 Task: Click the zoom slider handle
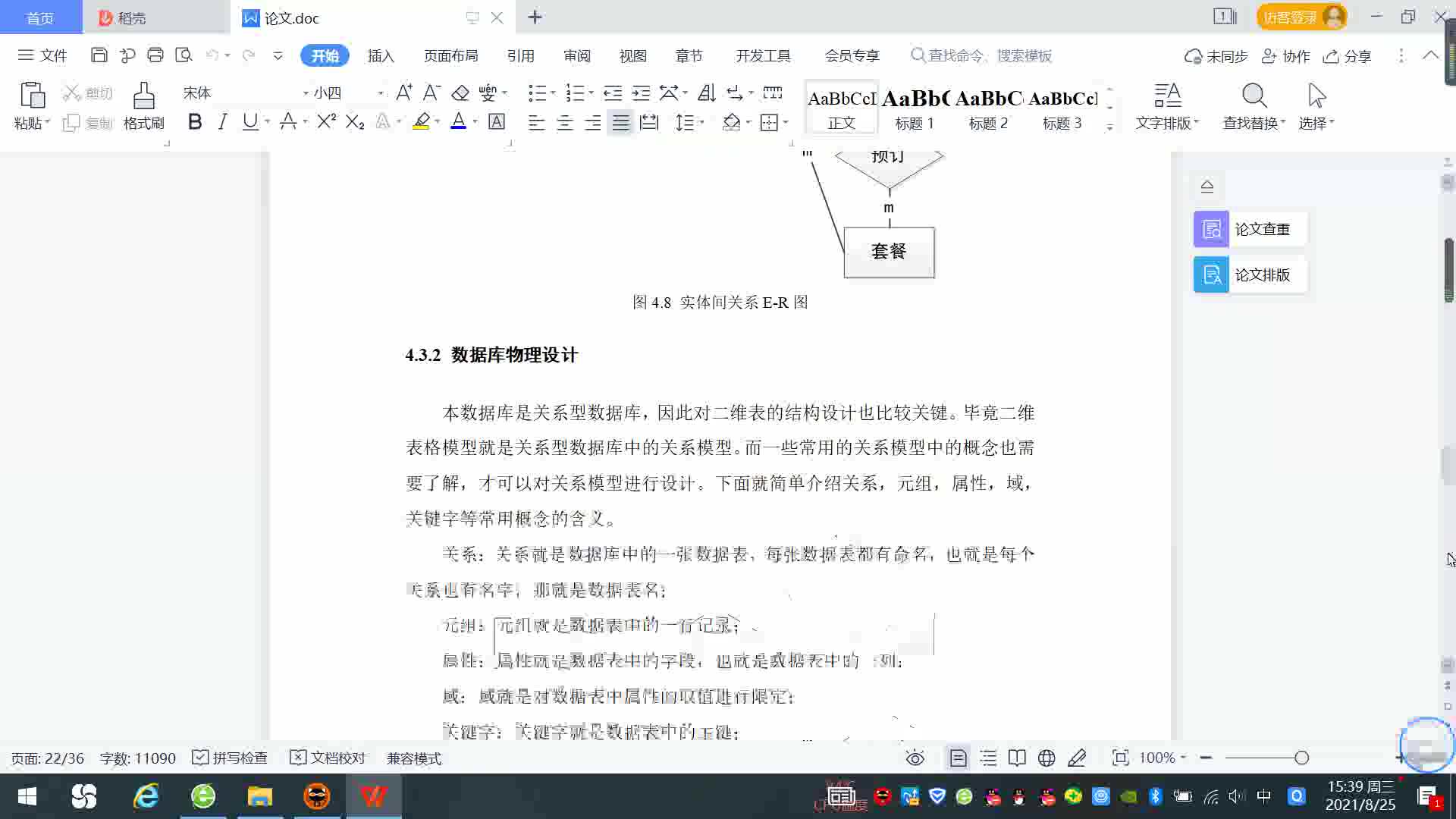1301,758
